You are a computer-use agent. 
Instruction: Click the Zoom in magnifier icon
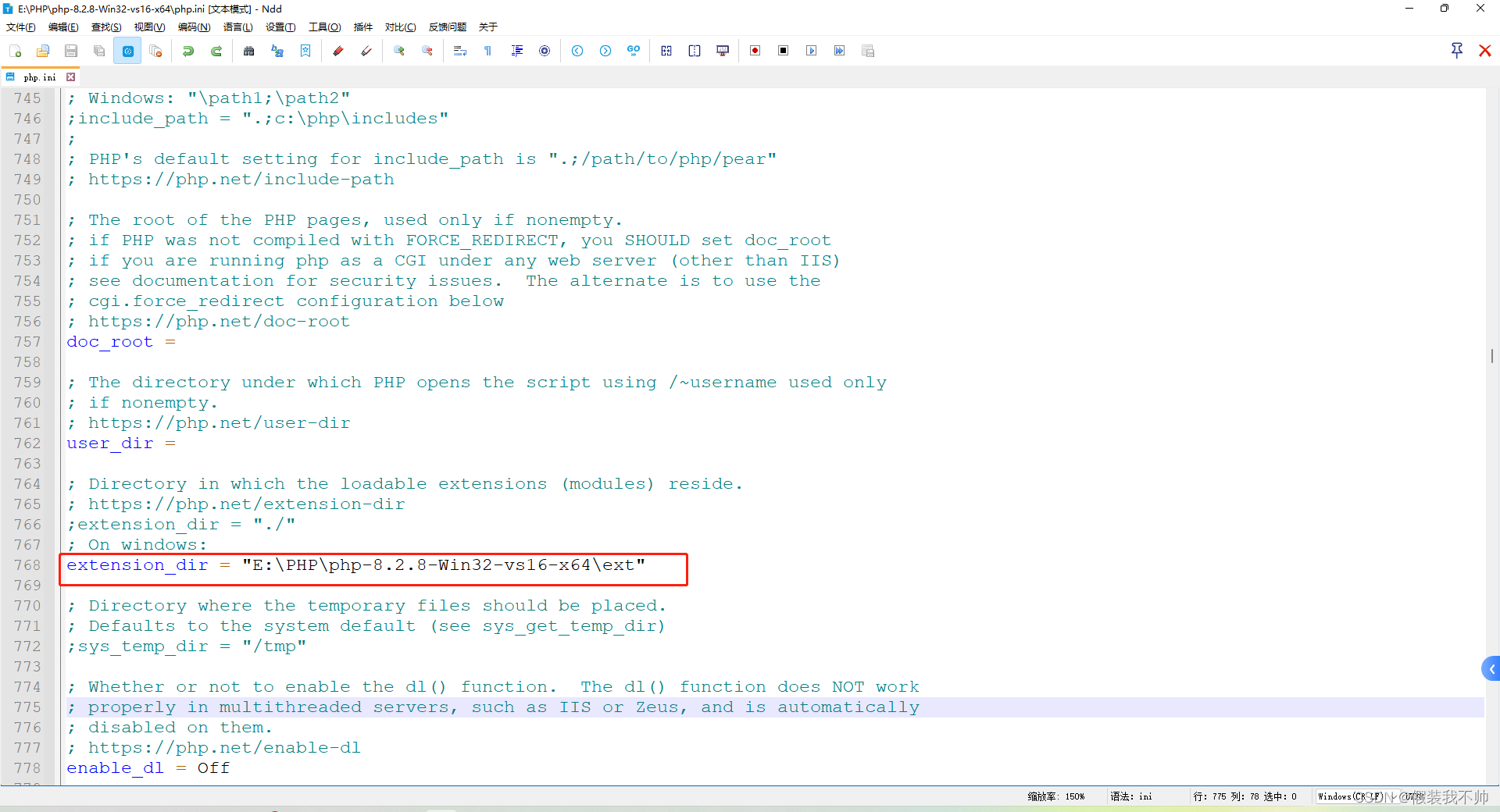click(x=399, y=51)
